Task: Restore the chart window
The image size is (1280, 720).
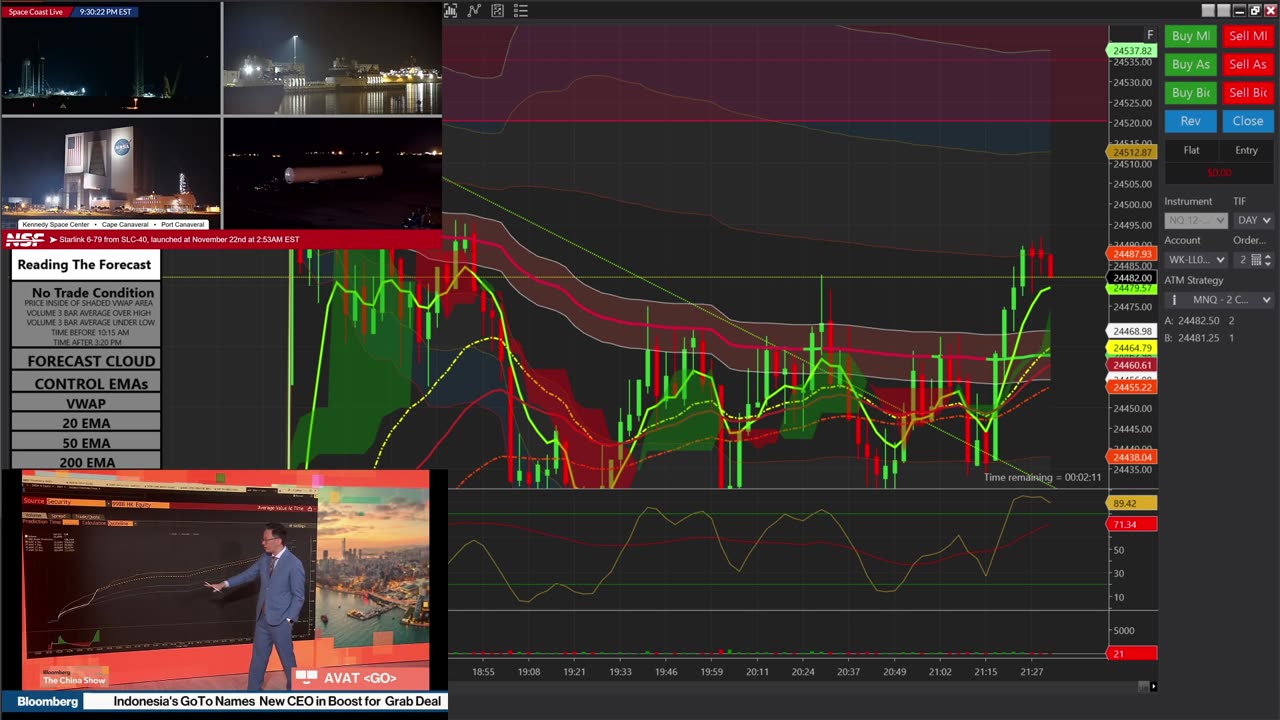Action: point(1255,10)
